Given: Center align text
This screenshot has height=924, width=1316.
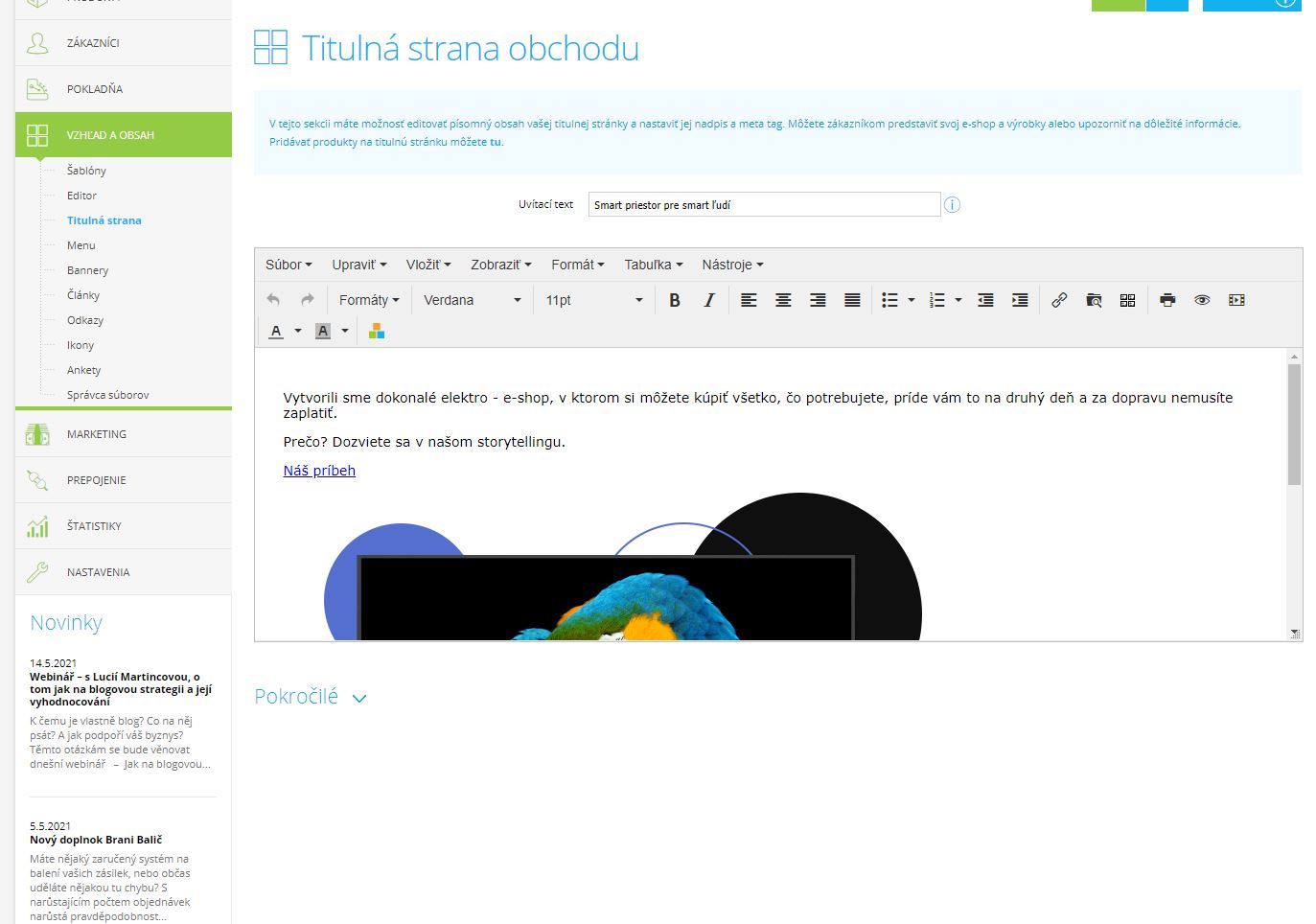Looking at the screenshot, I should tap(783, 300).
